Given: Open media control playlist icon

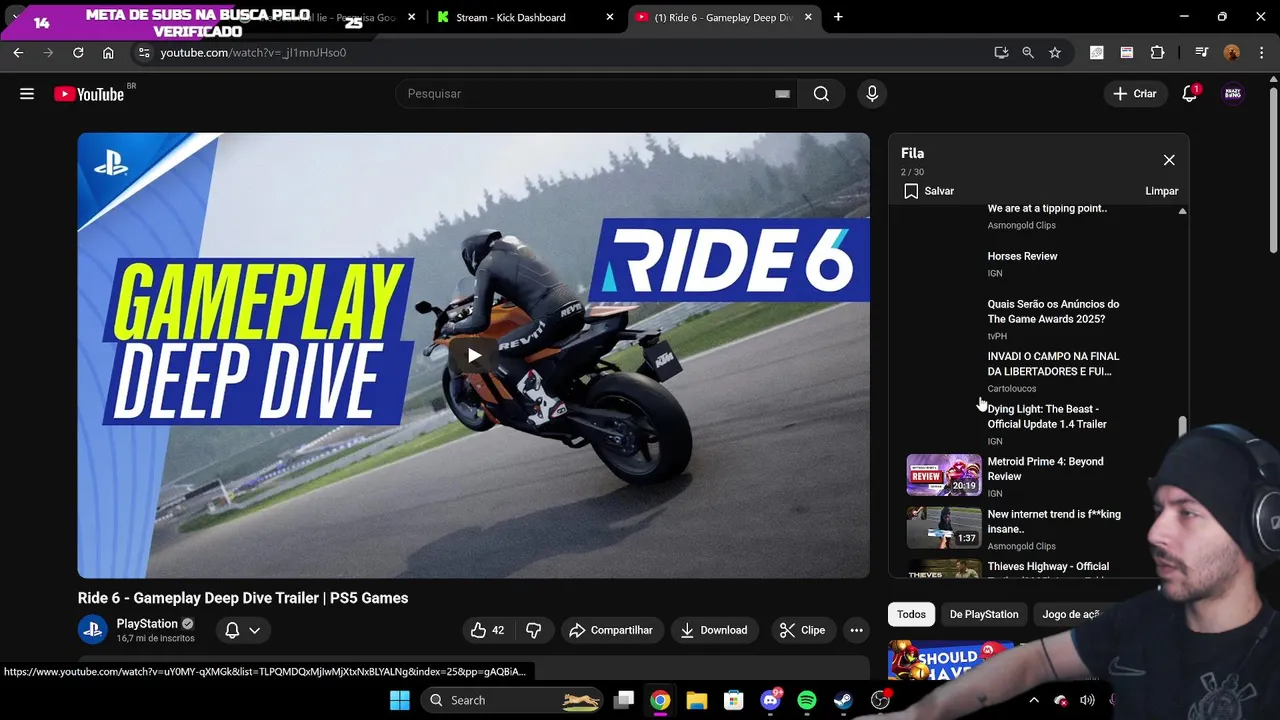Looking at the screenshot, I should point(1202,53).
